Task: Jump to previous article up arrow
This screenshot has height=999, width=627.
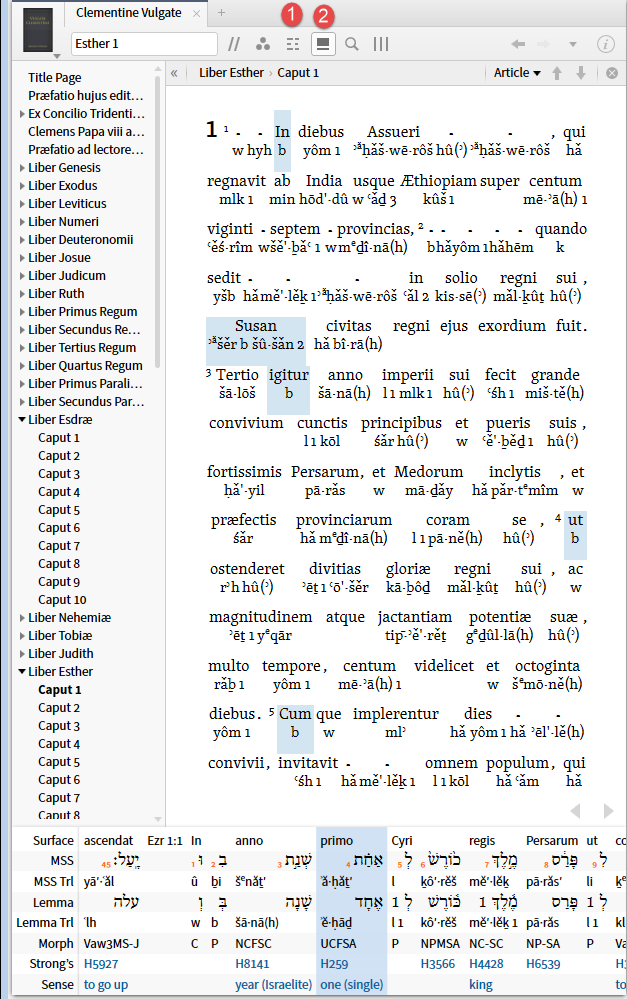Action: 557,73
